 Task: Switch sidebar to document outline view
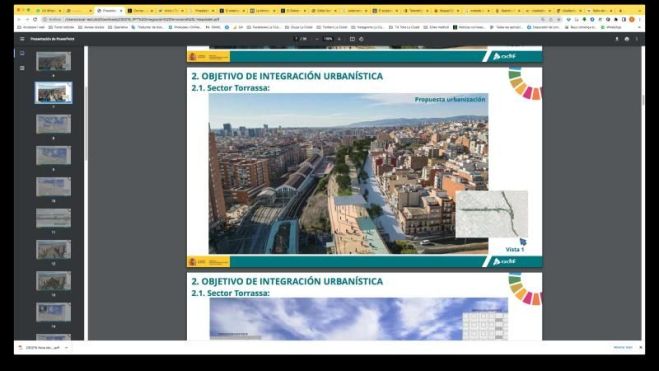coord(22,68)
